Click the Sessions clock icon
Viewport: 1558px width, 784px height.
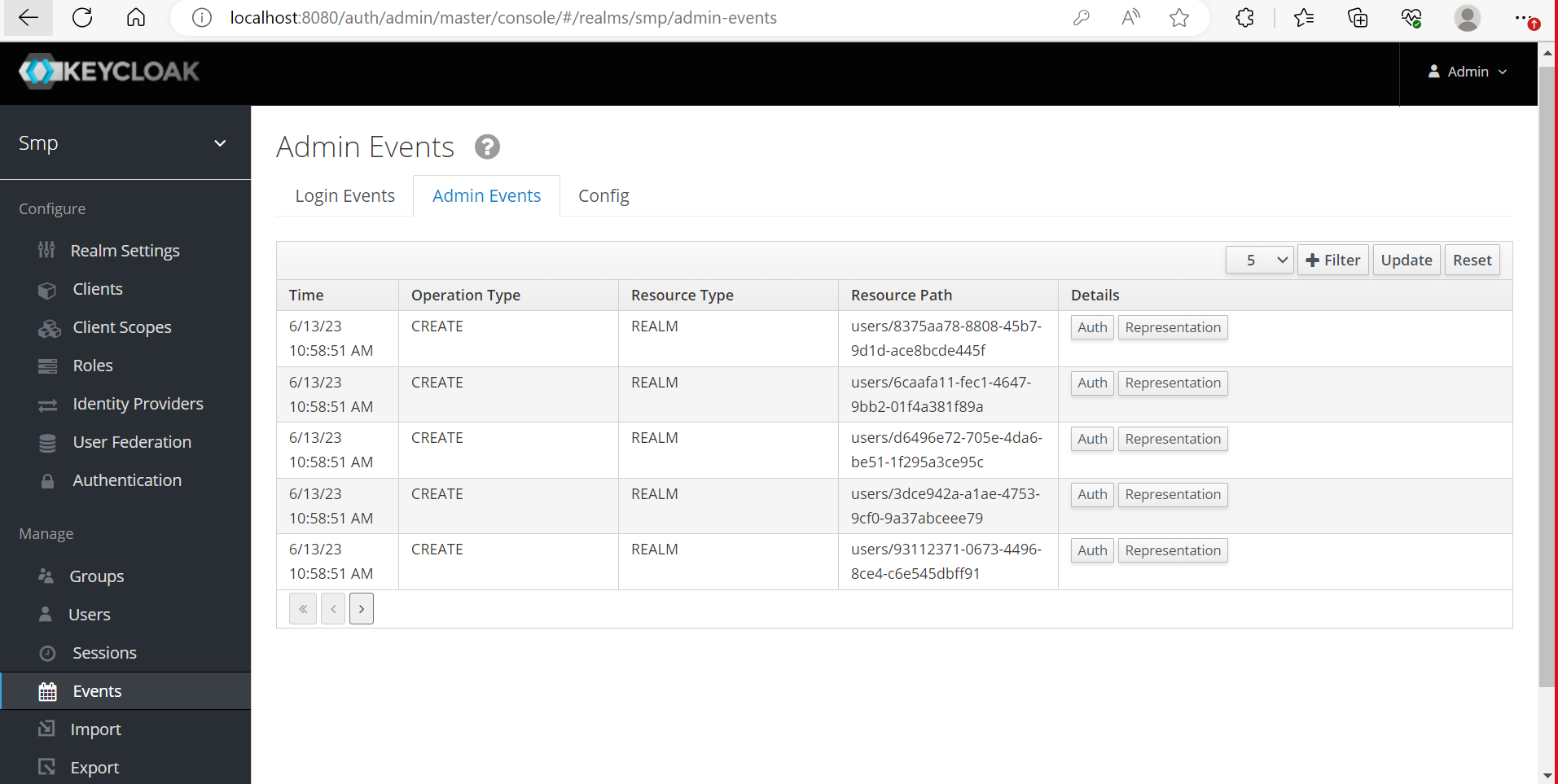tap(49, 652)
